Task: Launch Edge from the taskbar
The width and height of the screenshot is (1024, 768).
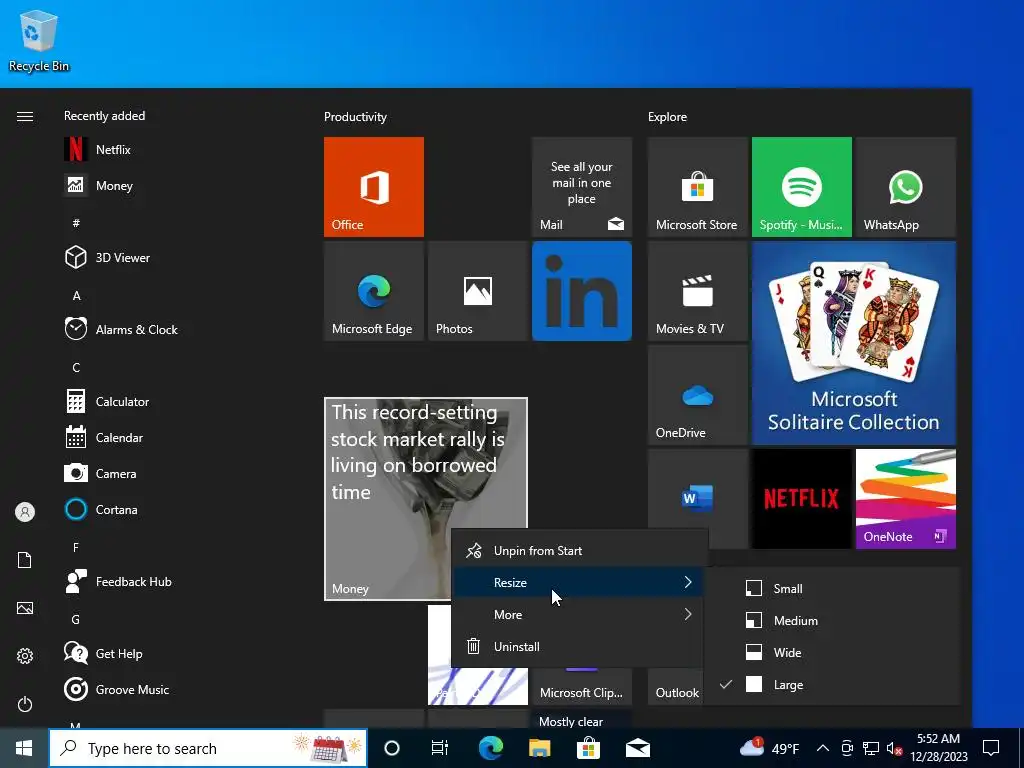Action: [490, 748]
